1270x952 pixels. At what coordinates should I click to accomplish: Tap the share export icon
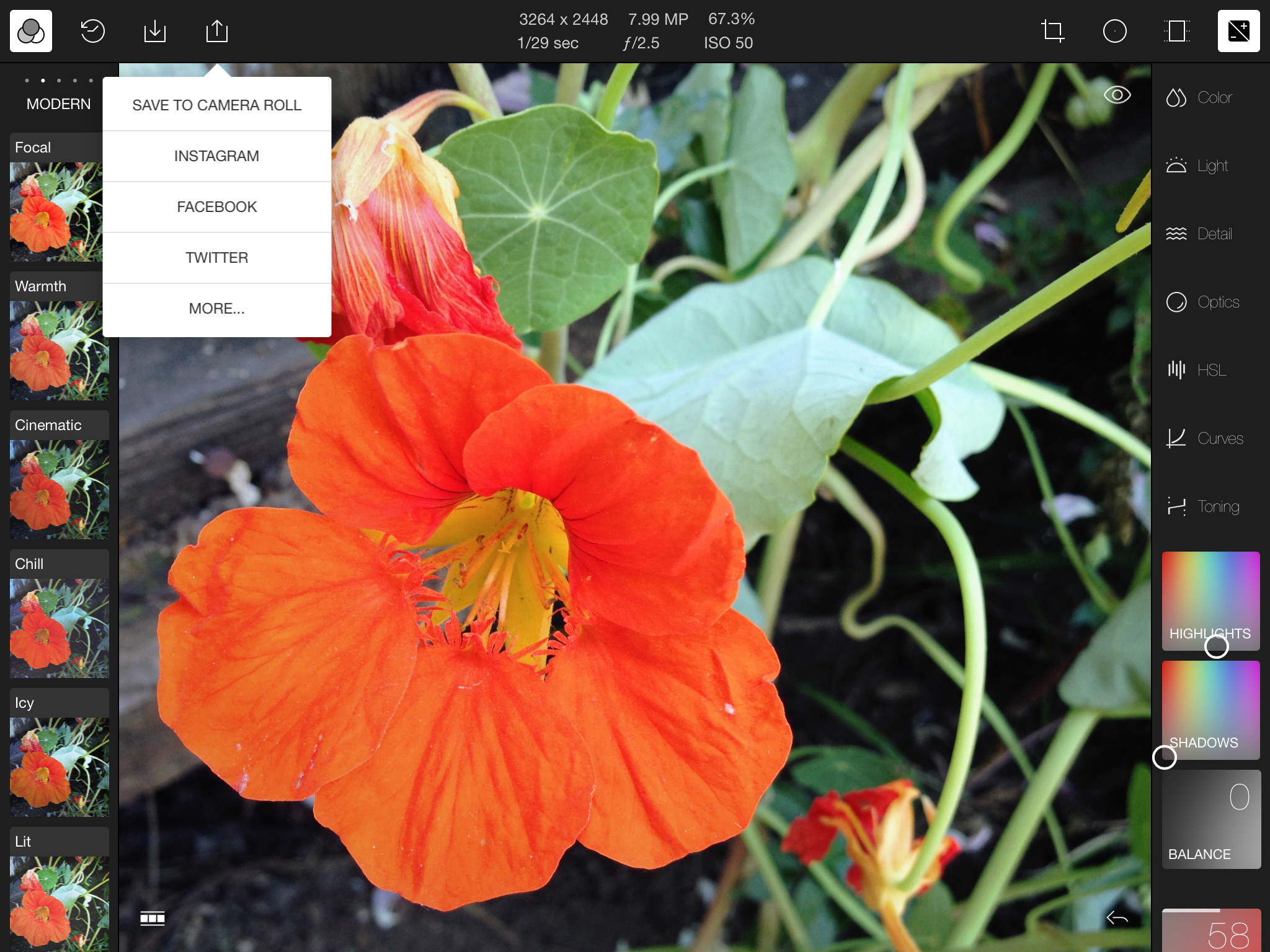click(x=217, y=31)
